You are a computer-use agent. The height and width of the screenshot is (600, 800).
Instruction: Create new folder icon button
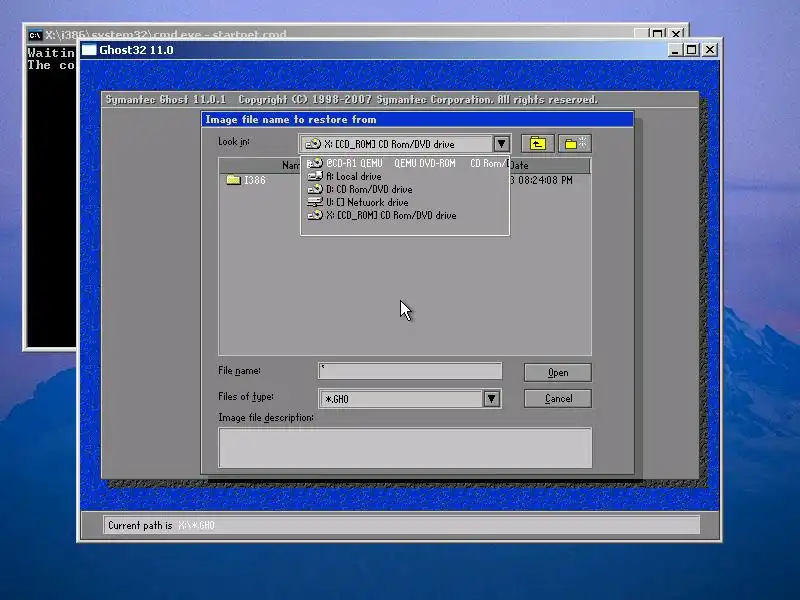[575, 144]
